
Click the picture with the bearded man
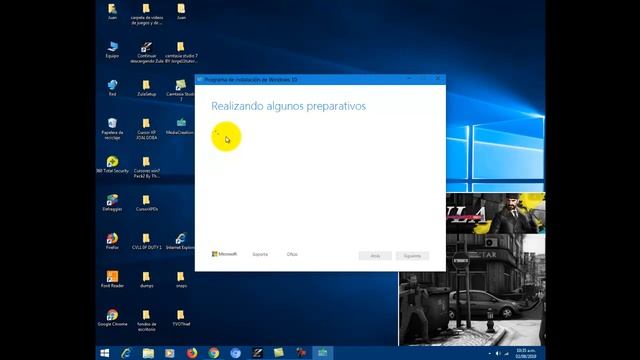click(x=496, y=213)
